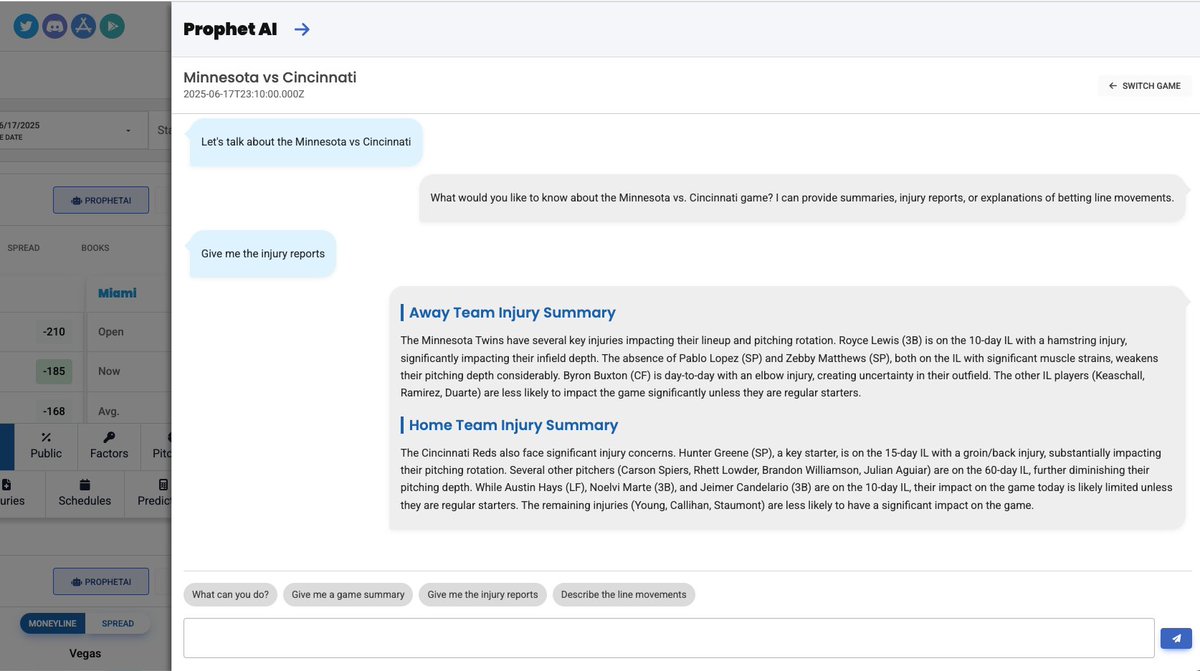Image resolution: width=1200 pixels, height=671 pixels.
Task: Open the Discord community icon
Action: (55, 26)
